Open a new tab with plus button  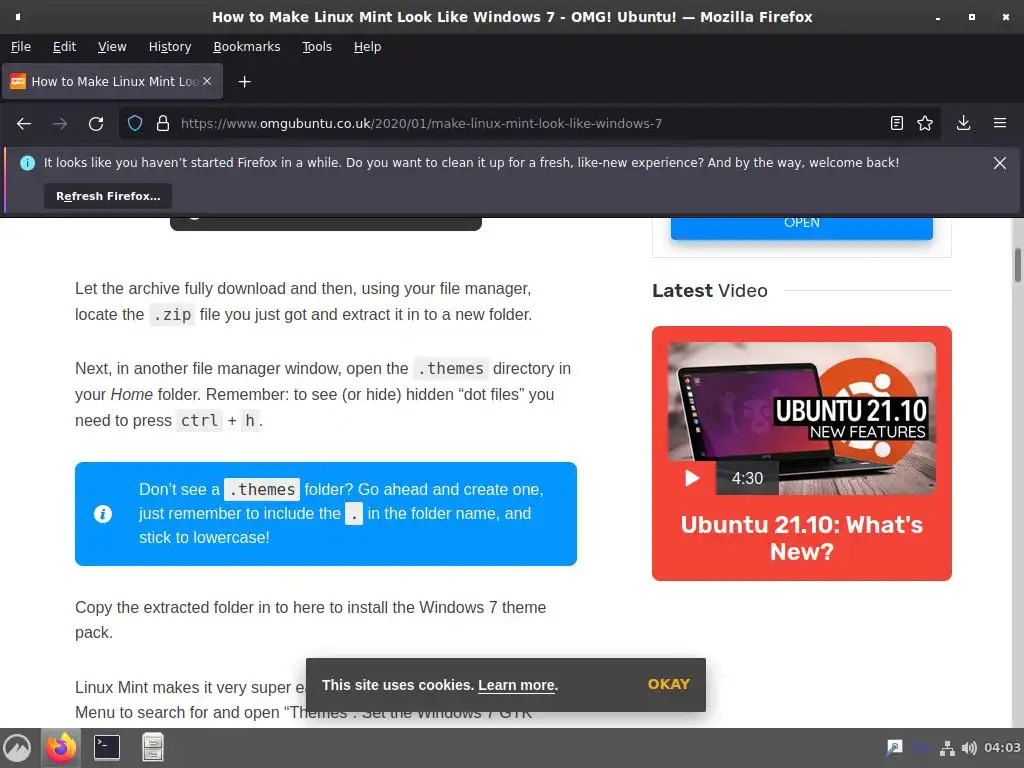[x=244, y=82]
